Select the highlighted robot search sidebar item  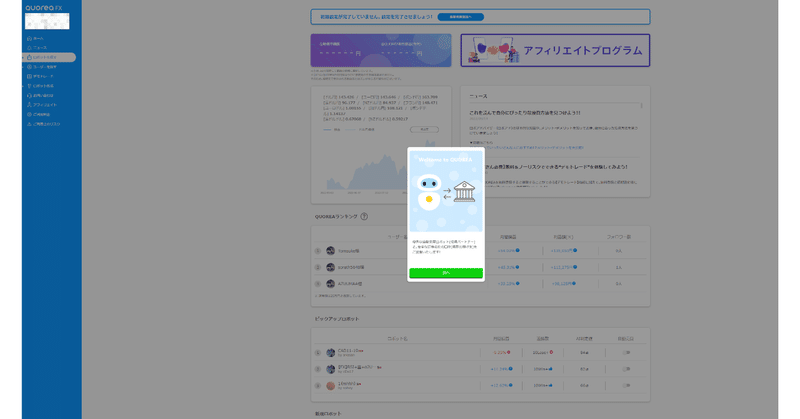[49, 57]
